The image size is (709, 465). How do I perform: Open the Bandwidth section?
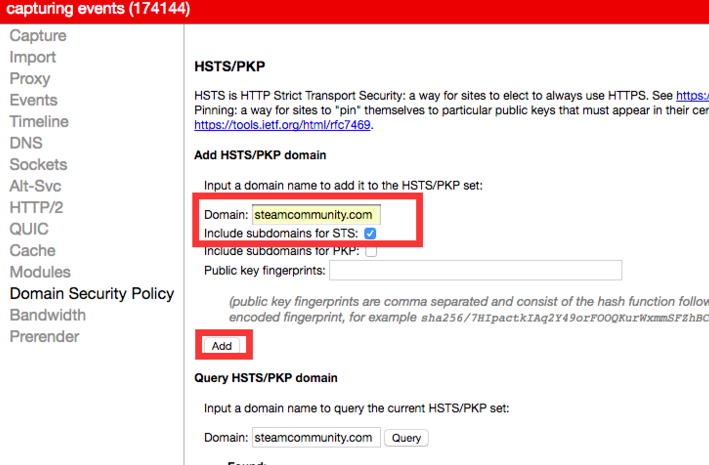pyautogui.click(x=47, y=315)
